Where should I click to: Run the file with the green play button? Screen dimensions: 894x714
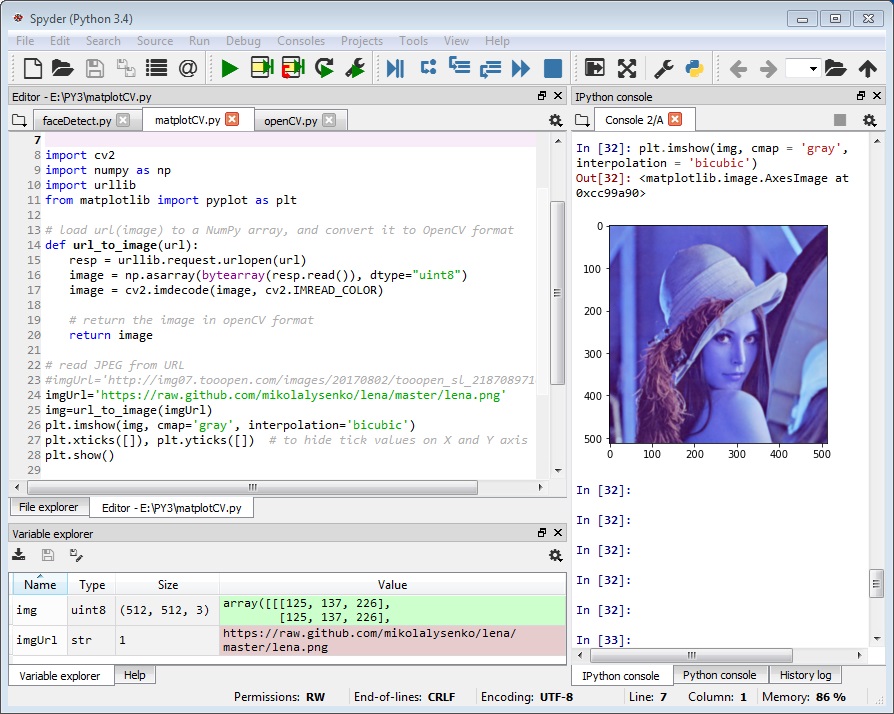click(x=230, y=68)
